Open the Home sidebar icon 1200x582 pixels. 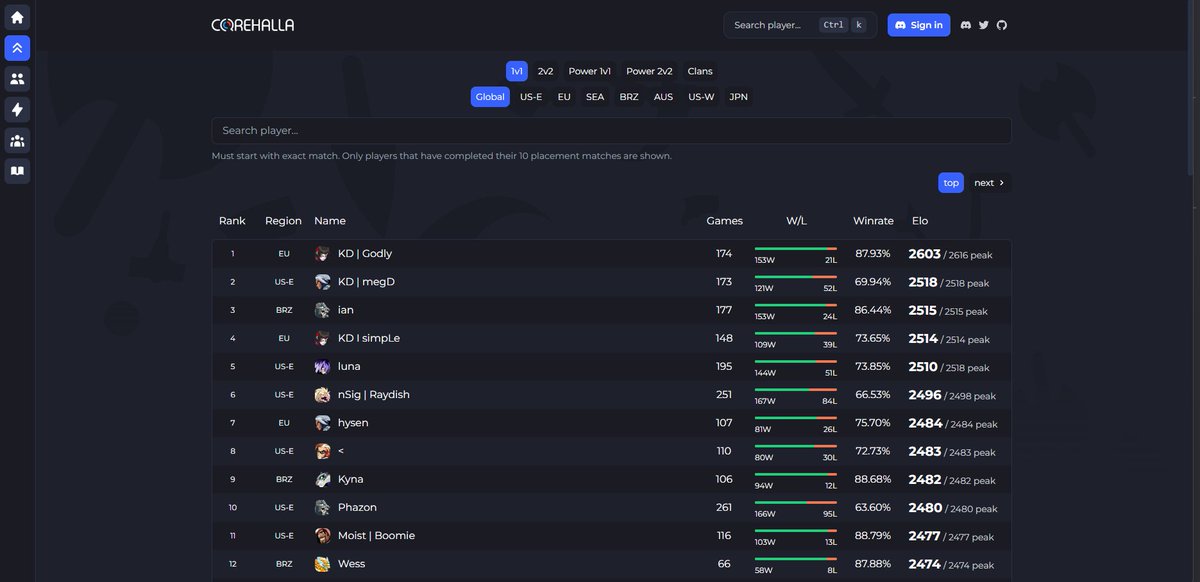17,17
